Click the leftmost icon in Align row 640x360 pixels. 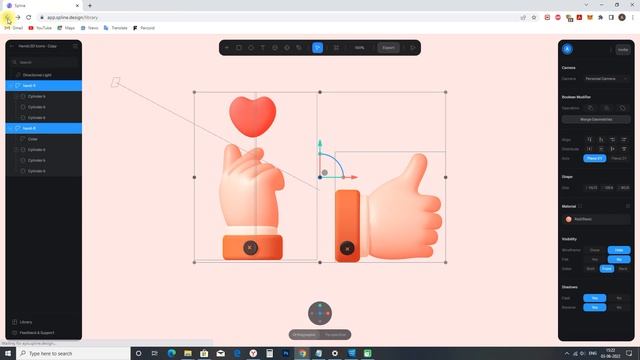[589, 140]
